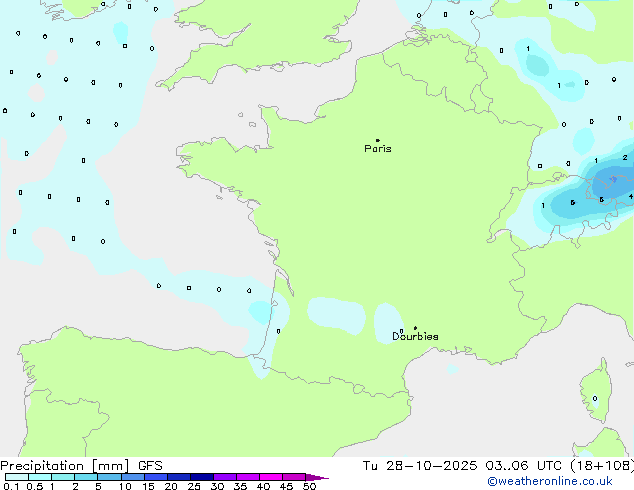The image size is (634, 490).
Task: Select the 35–40 mm legend swatch
Action: tap(248, 477)
